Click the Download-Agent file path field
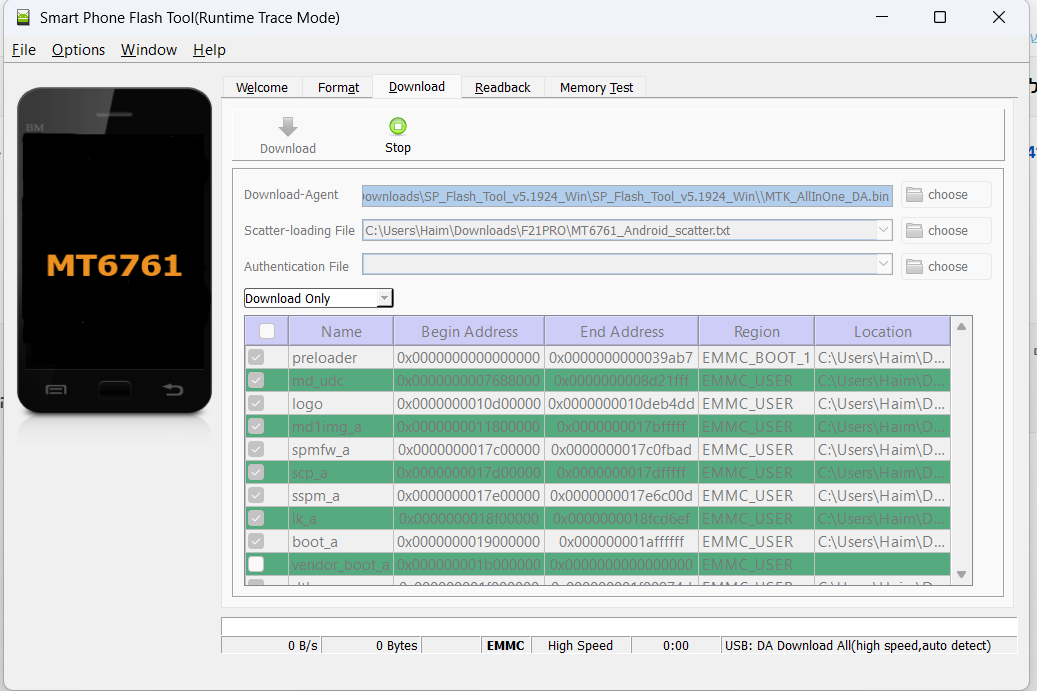 click(x=626, y=195)
